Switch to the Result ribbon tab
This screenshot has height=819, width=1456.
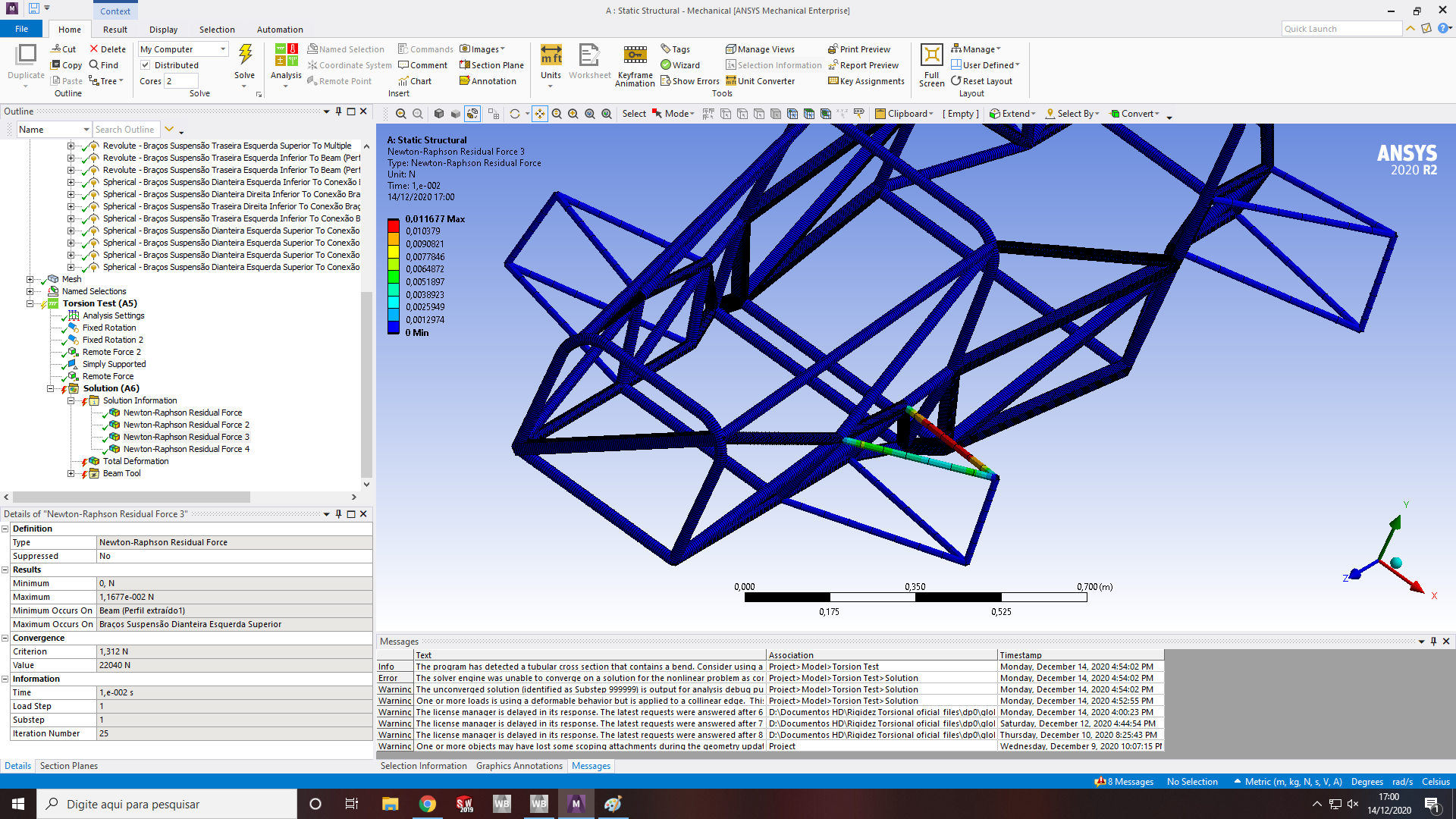(x=115, y=30)
